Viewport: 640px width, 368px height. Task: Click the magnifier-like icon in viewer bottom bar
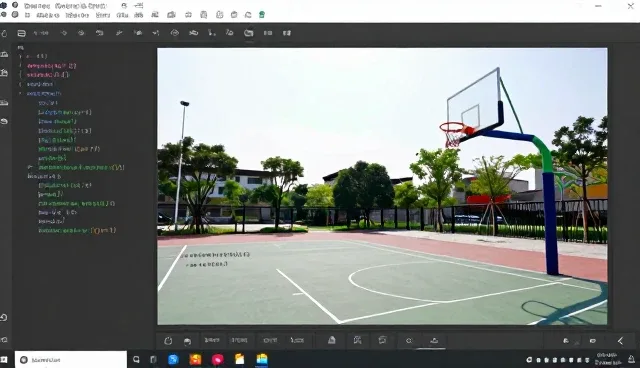click(409, 341)
